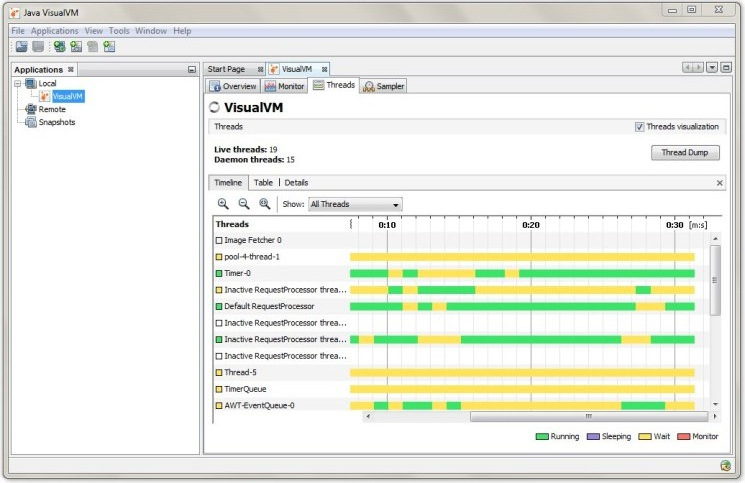Click the Sleeping purple legend swatch

593,436
